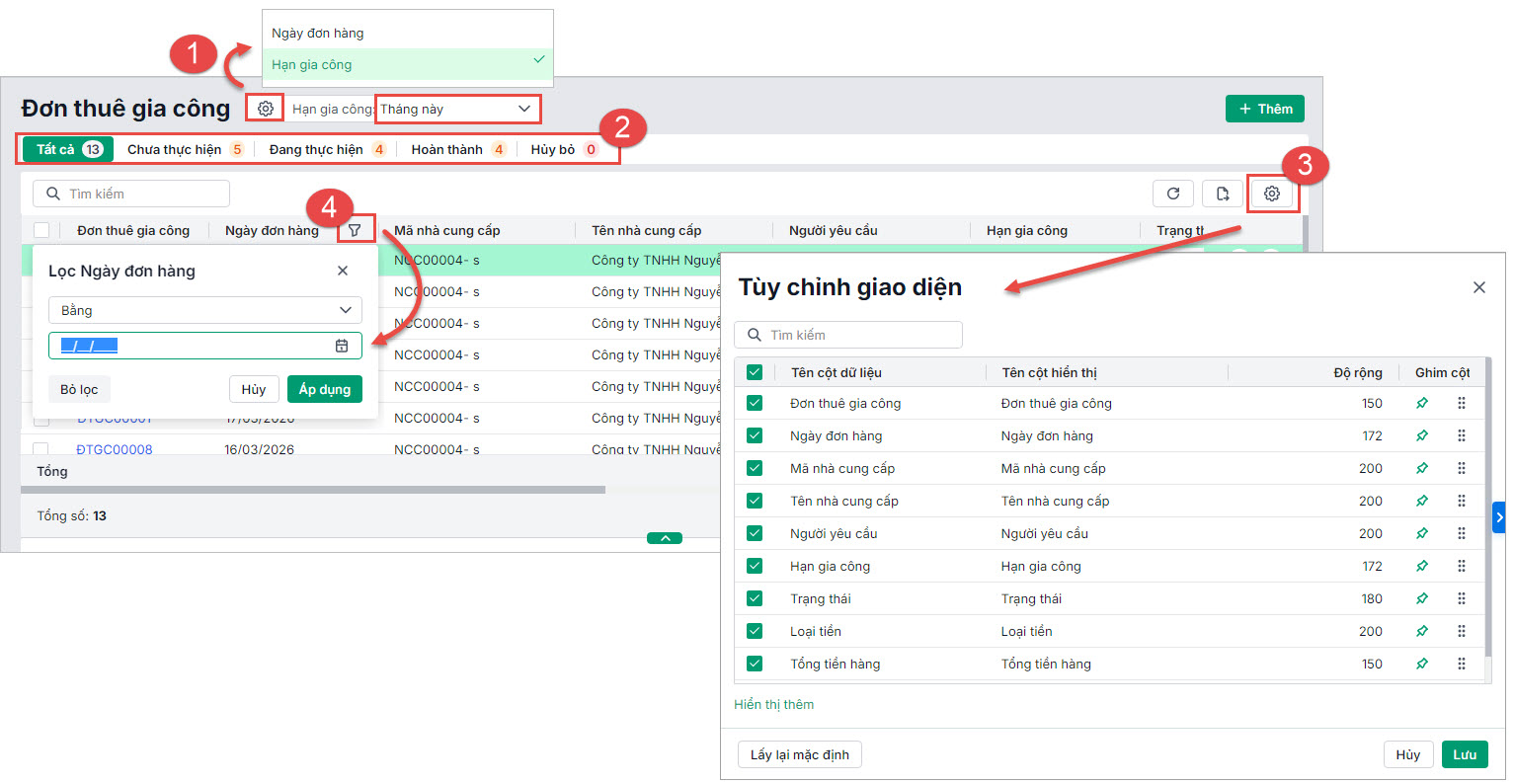Close the Tùy chỉnh giao diện dialog
This screenshot has width=1515, height=784.
1479,287
